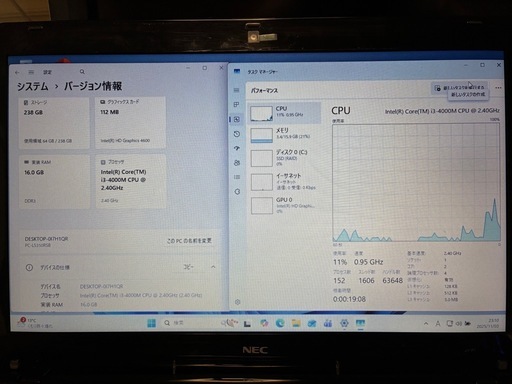Open Task View icon on taskbar
The image size is (512, 384).
click(x=247, y=323)
